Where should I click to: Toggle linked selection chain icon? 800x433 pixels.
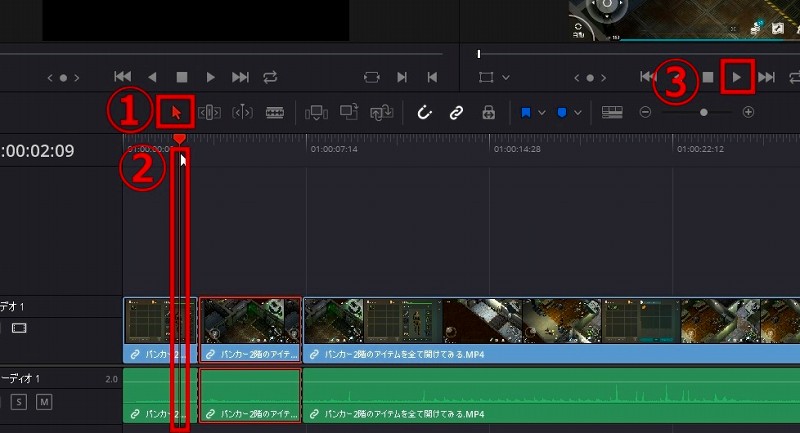click(456, 113)
